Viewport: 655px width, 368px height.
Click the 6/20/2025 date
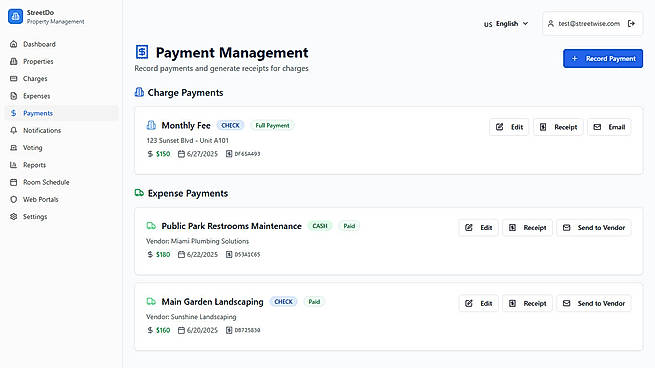(x=202, y=330)
